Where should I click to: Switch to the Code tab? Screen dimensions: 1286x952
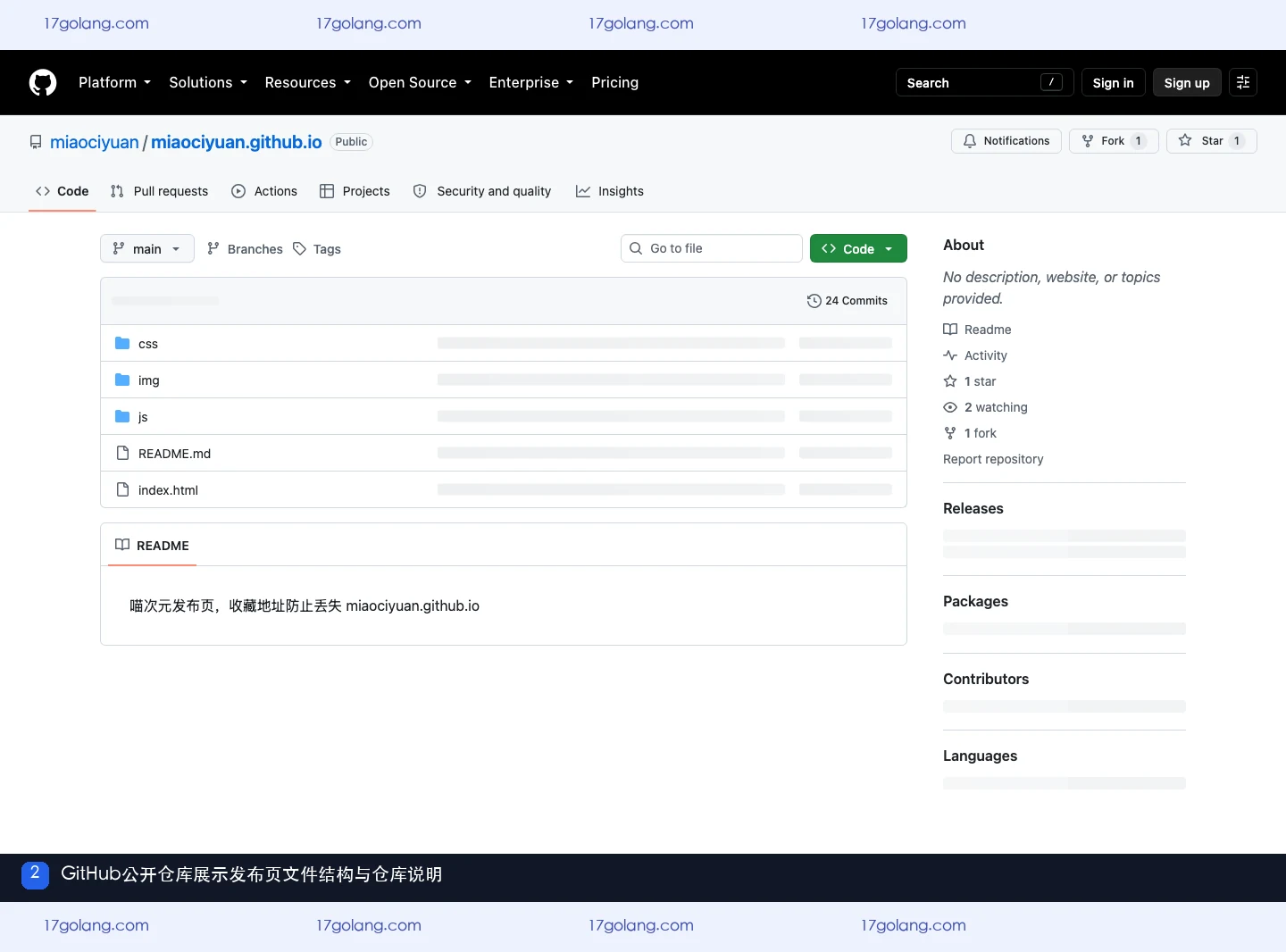(63, 191)
